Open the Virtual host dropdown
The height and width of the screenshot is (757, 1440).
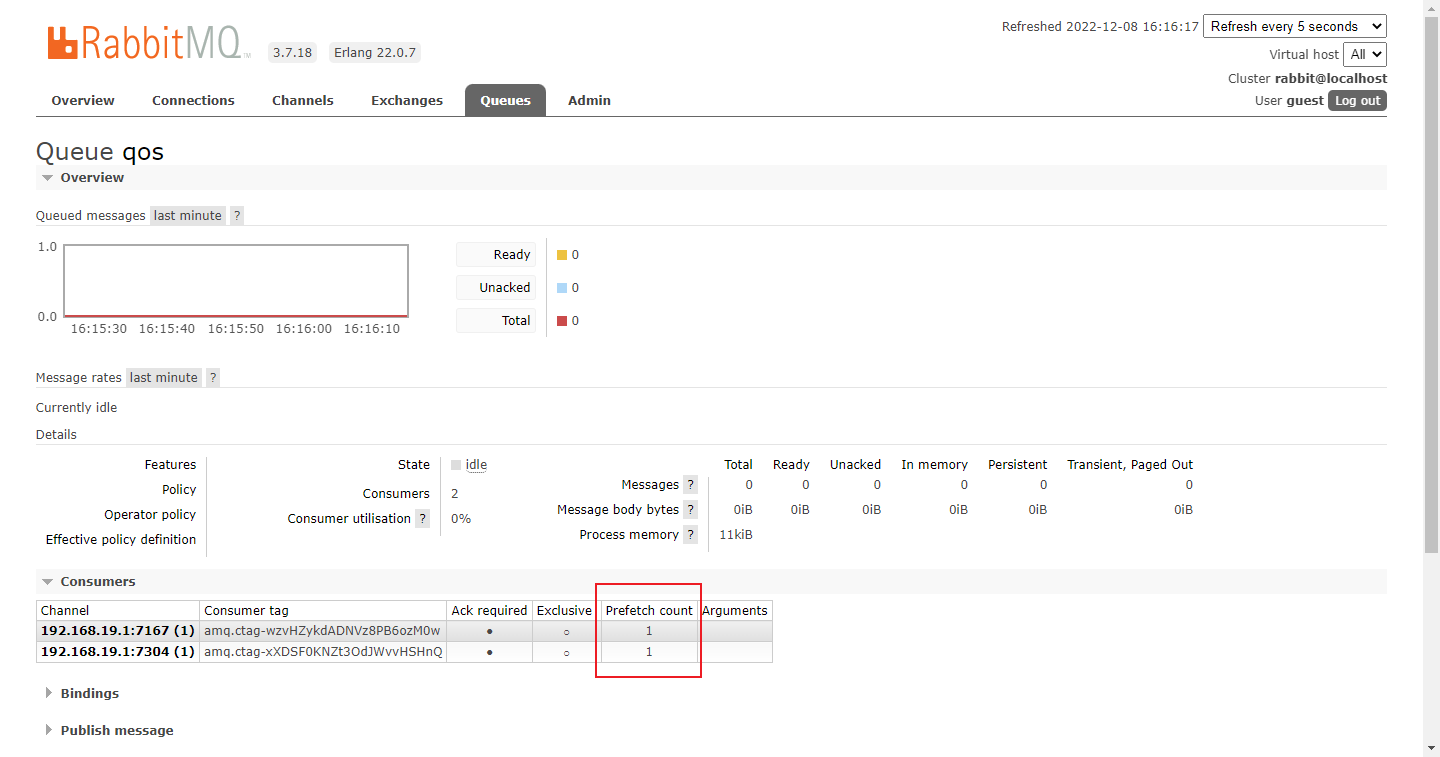point(1365,54)
